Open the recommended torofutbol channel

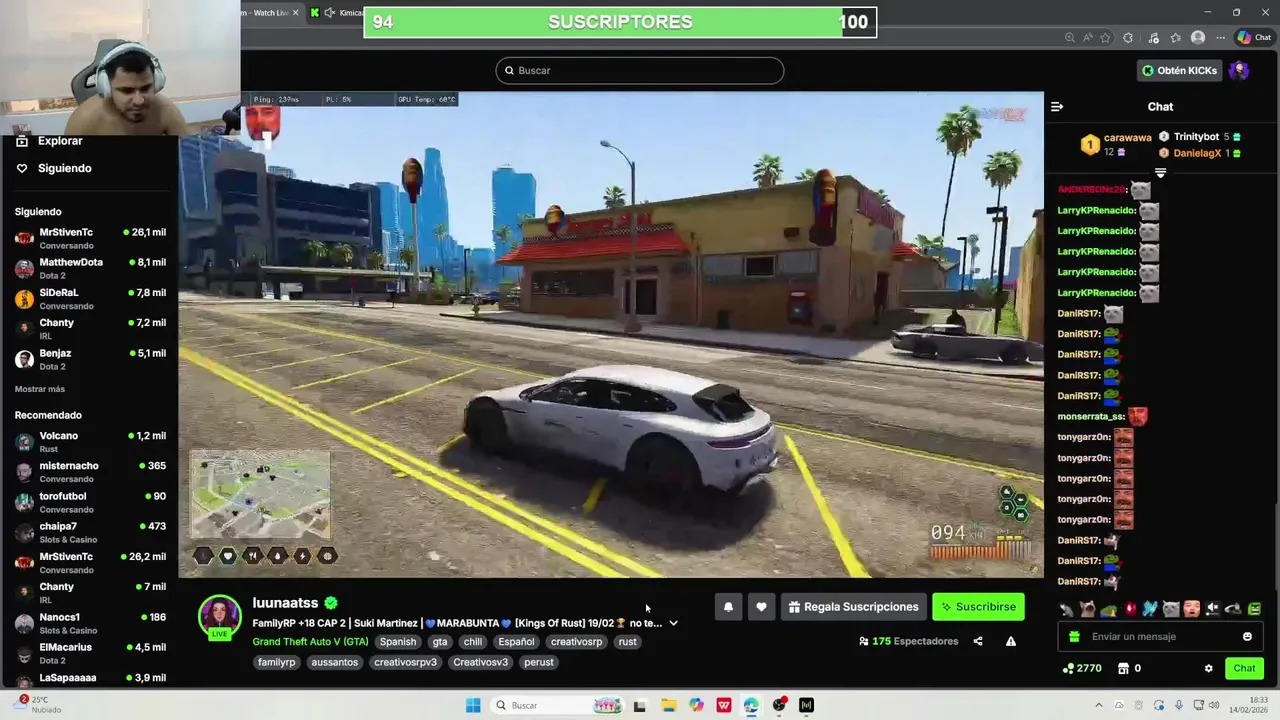(x=90, y=502)
